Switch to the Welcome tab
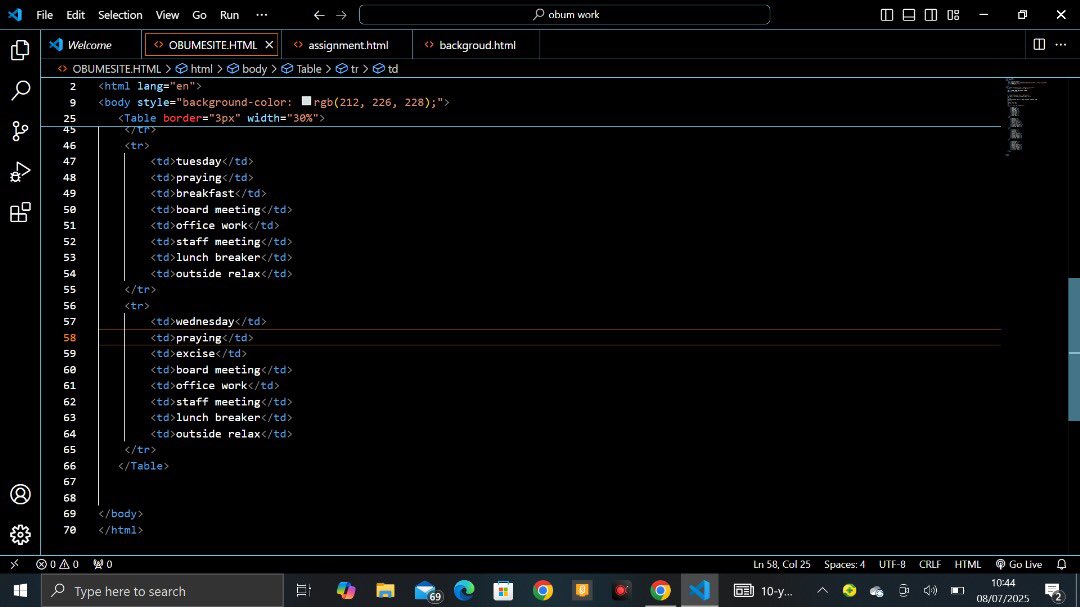This screenshot has height=607, width=1080. 91,45
